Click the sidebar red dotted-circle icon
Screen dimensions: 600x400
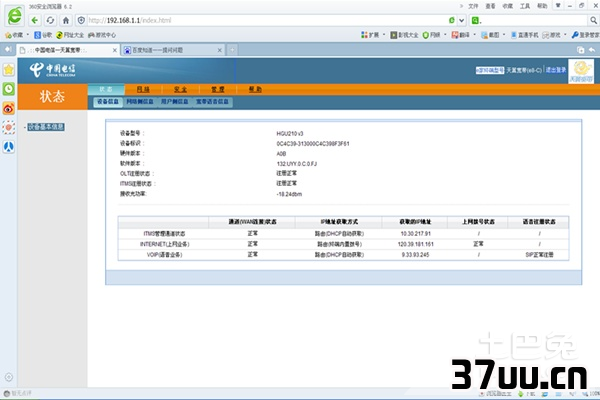(x=9, y=127)
